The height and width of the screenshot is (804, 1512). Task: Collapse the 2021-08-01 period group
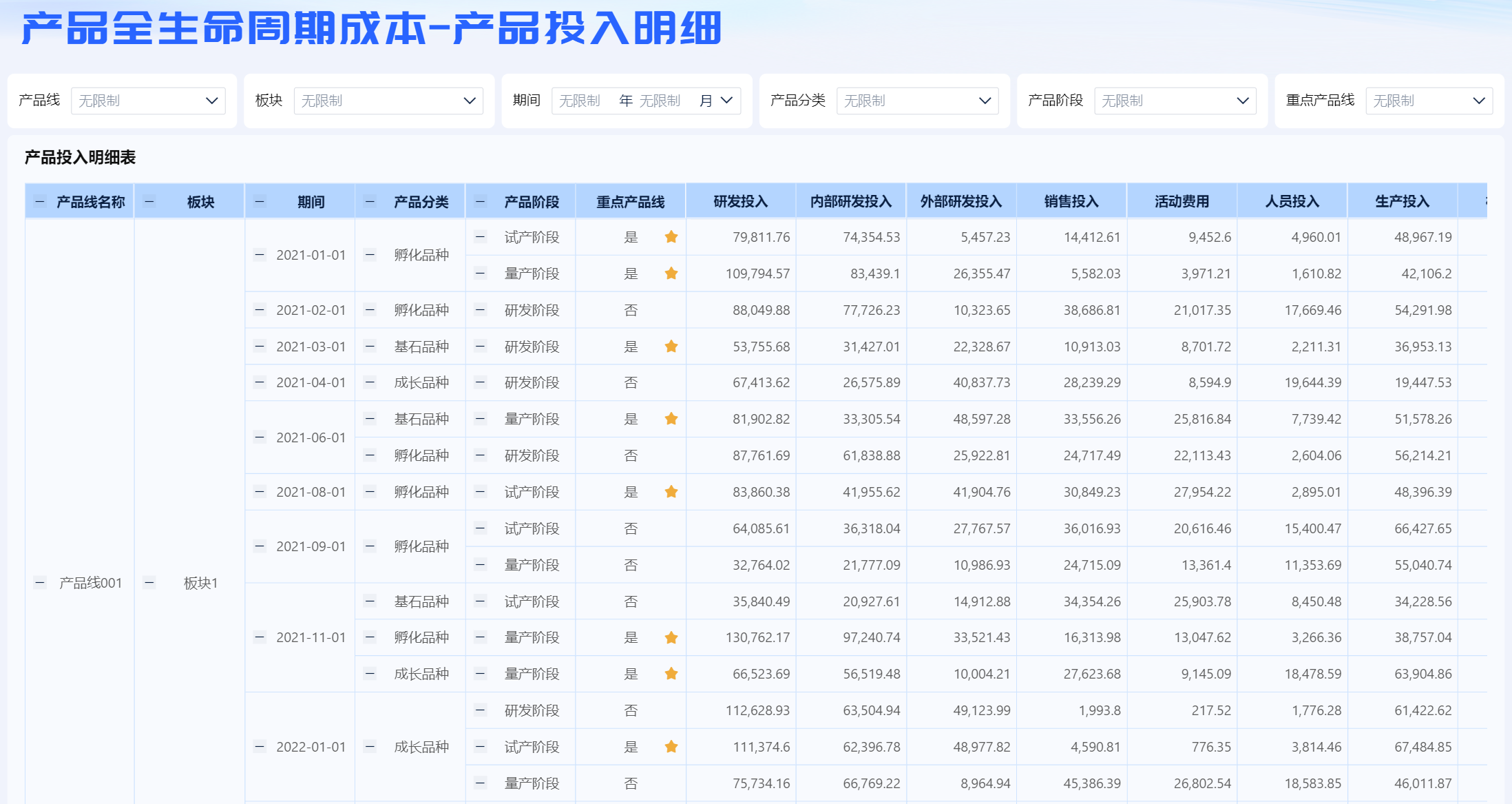[260, 492]
